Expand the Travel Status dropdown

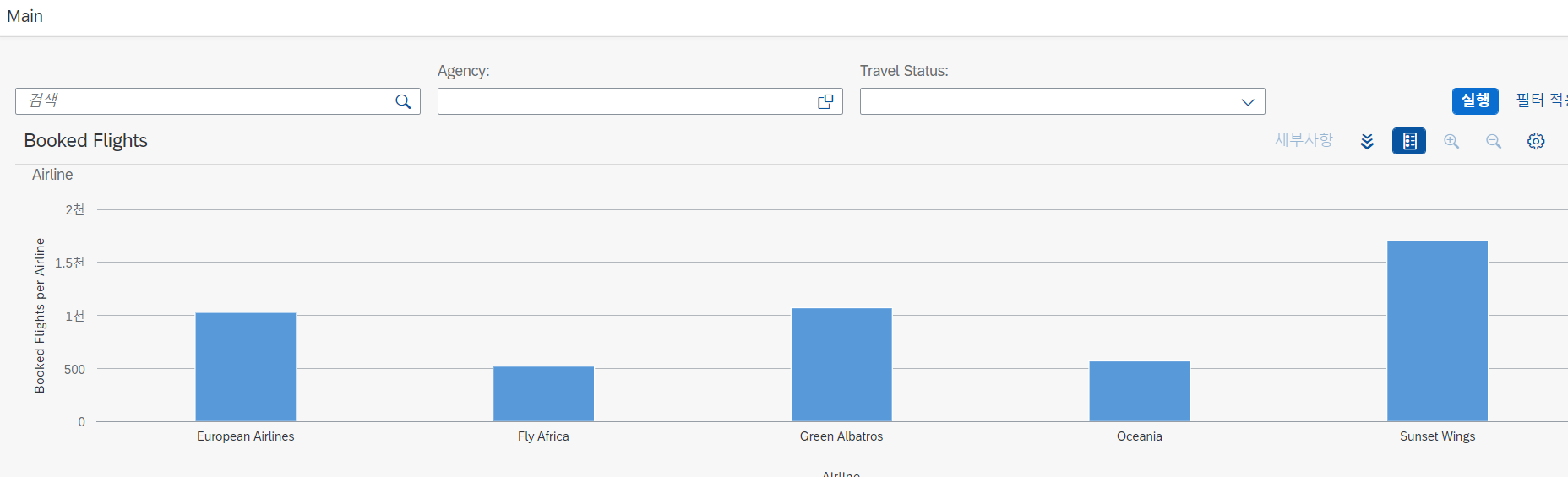(1247, 101)
